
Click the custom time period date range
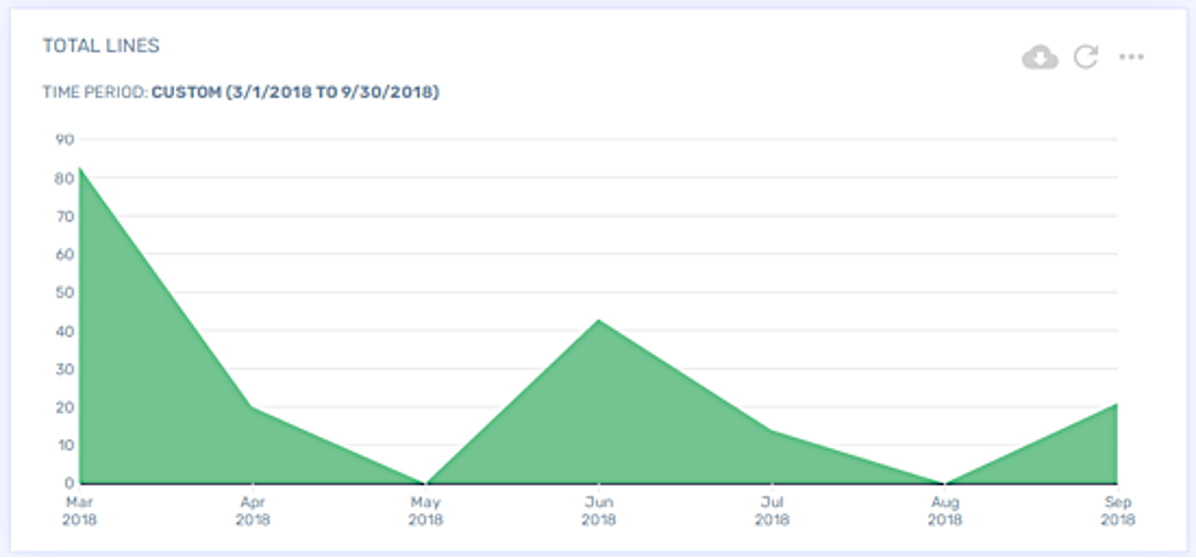[x=295, y=92]
